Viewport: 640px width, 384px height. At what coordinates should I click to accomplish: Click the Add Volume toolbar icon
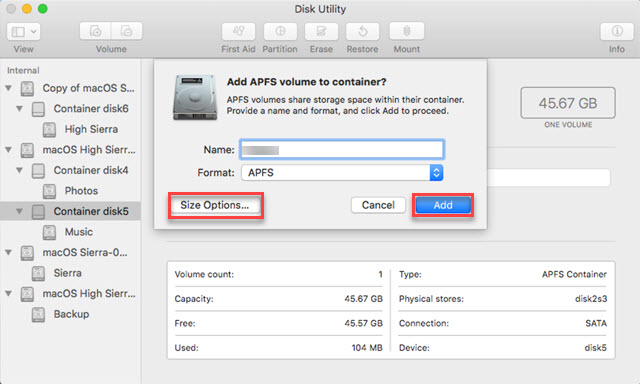(96, 31)
